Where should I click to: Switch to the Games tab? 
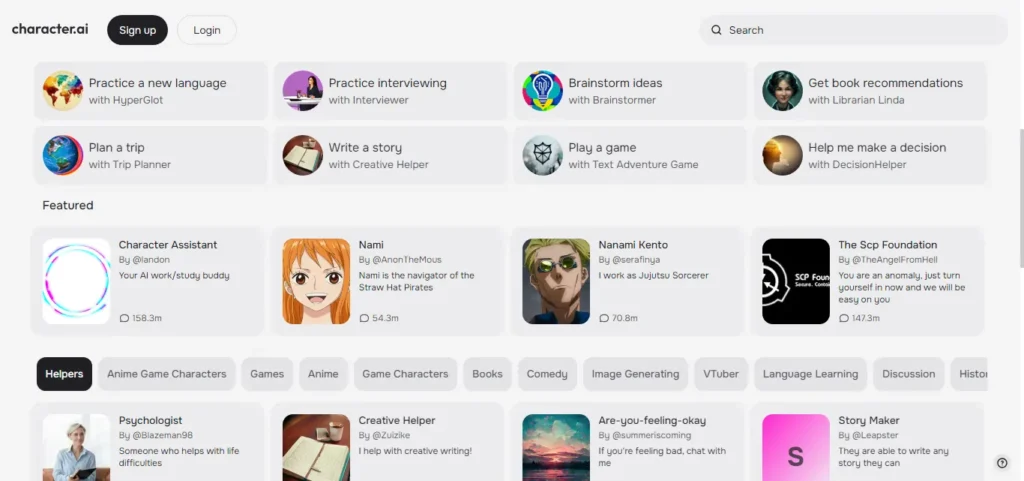267,374
